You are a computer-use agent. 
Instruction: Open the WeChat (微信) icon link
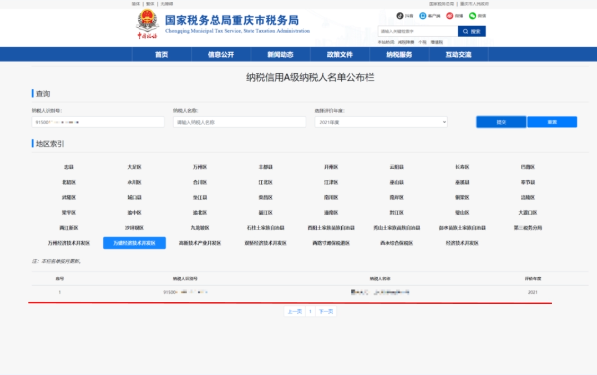click(477, 16)
